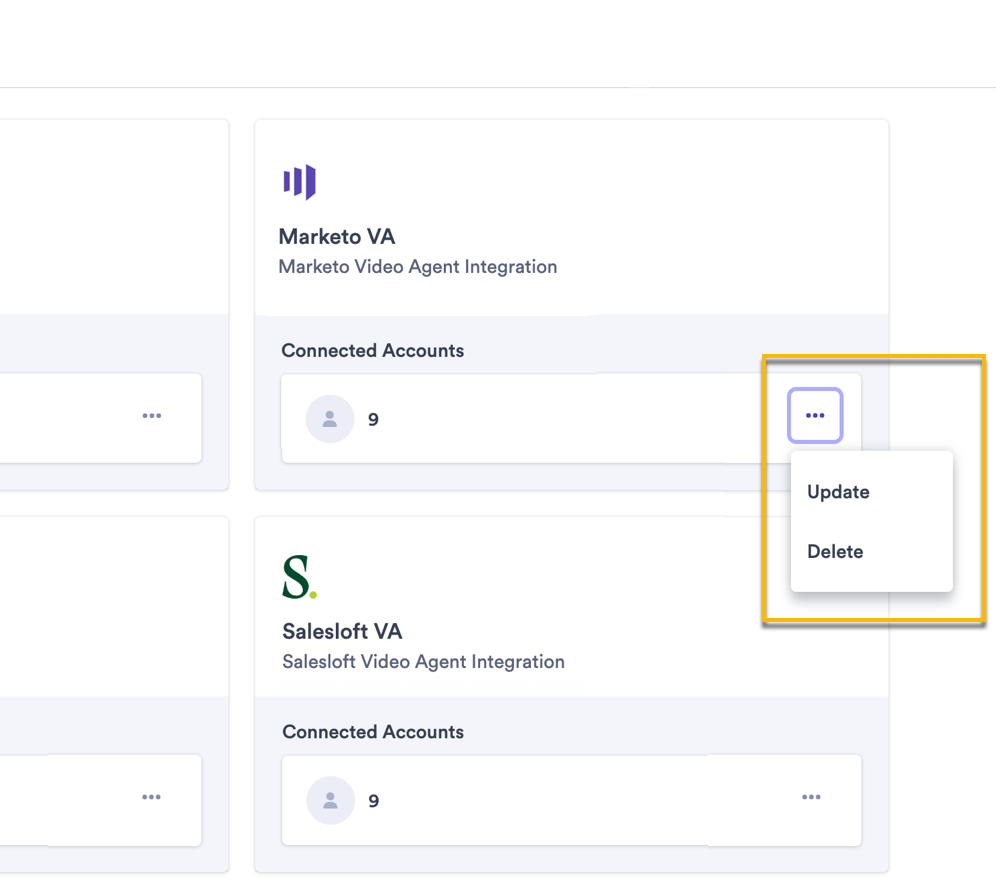
Task: Click Salesloft Video Agent Integration description
Action: [423, 661]
